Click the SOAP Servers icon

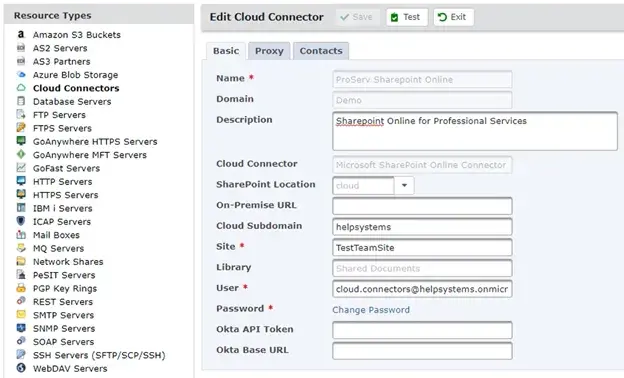point(21,341)
